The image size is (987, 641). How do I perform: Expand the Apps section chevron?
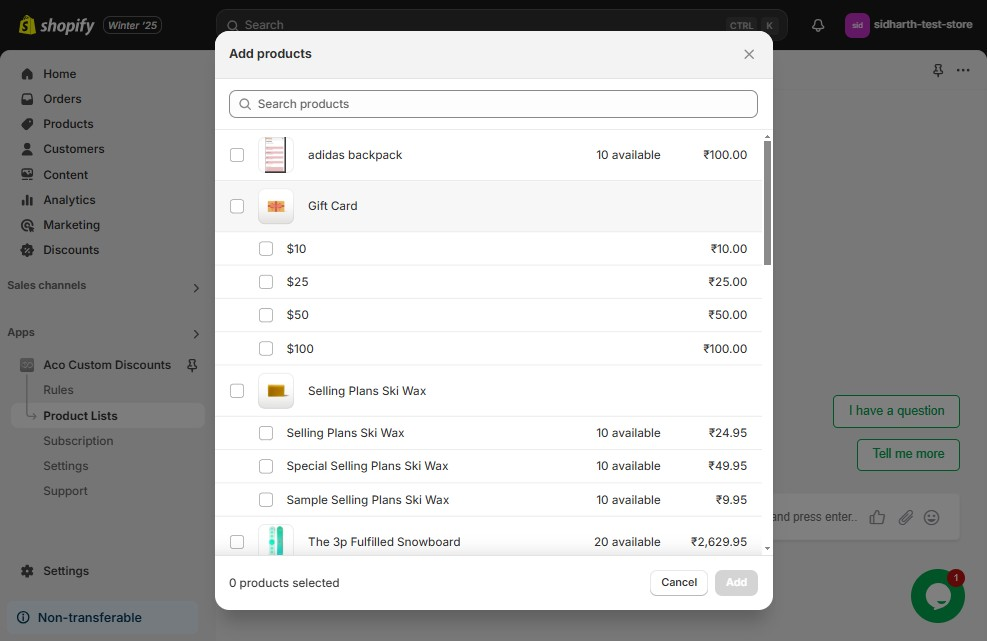(196, 334)
